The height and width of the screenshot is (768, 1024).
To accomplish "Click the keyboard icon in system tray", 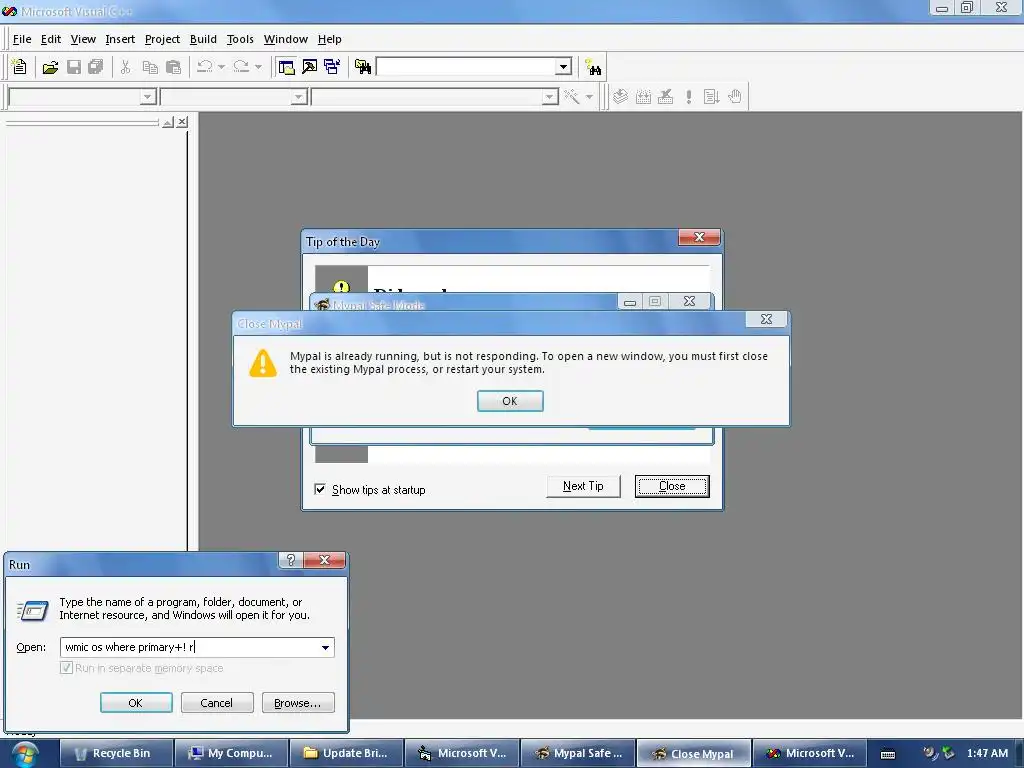I will tap(888, 754).
